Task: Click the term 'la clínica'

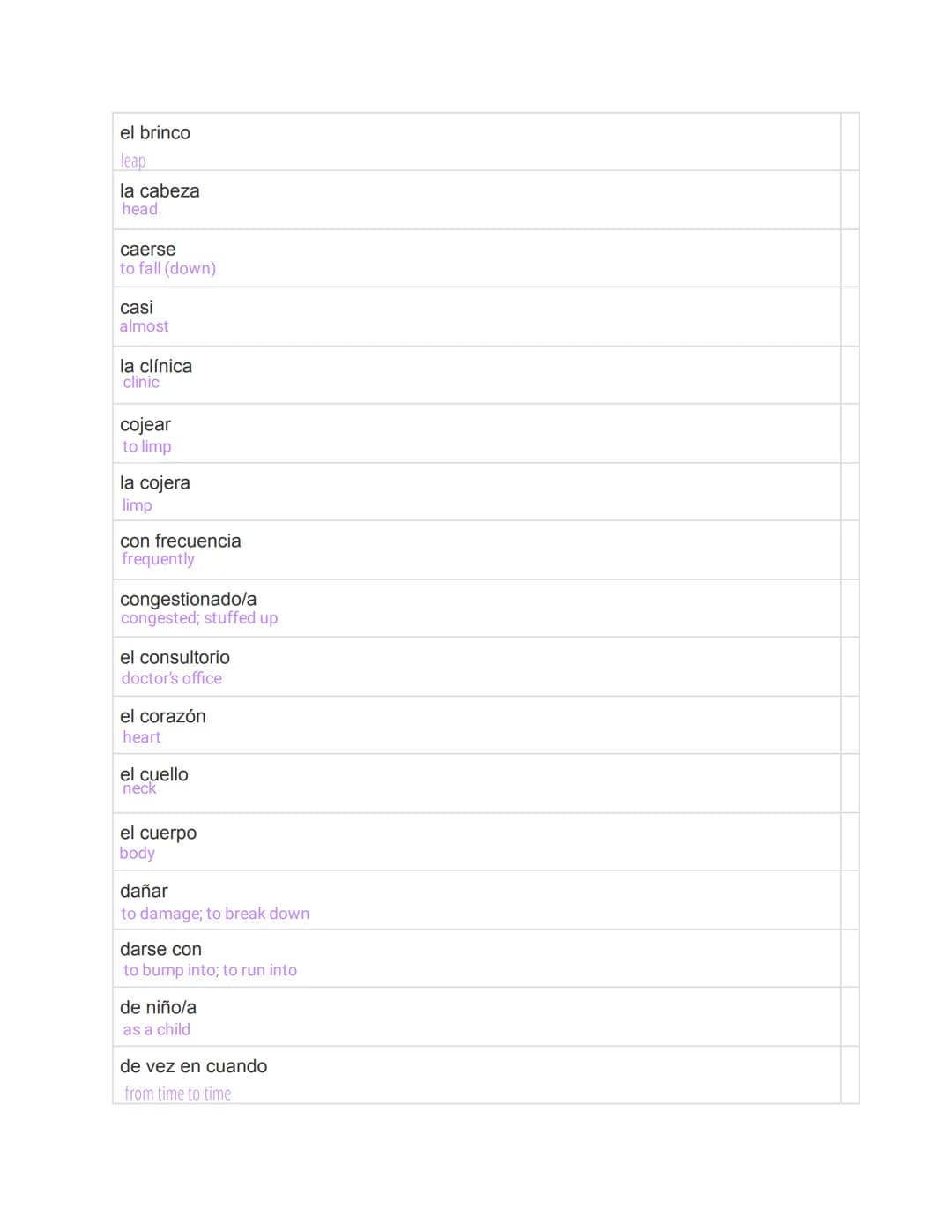Action: point(156,366)
